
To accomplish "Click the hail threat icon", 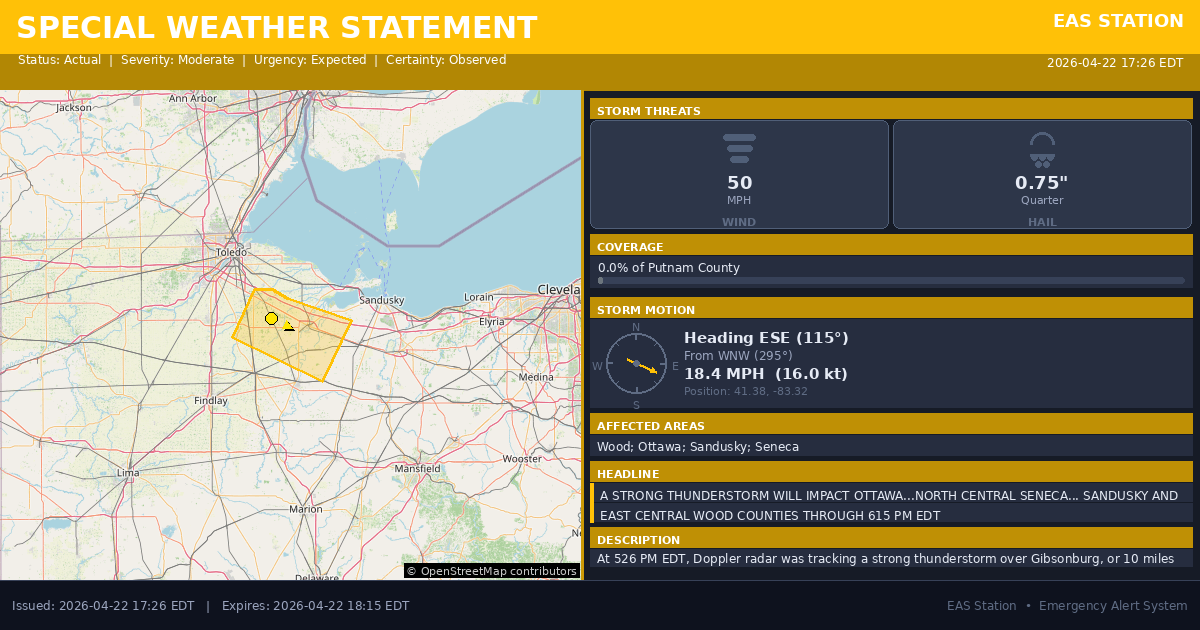I will [1042, 149].
